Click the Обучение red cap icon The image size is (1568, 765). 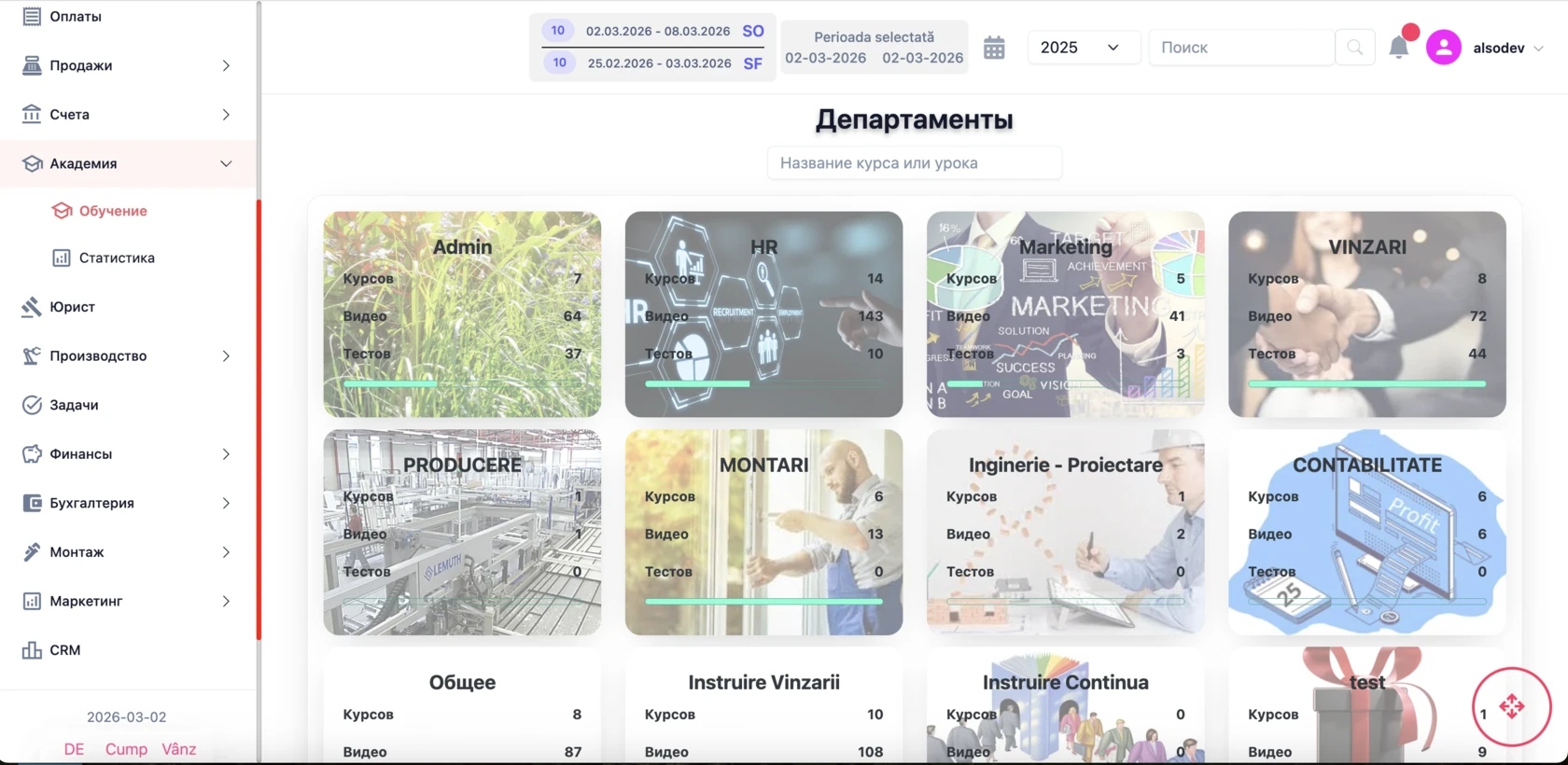click(x=62, y=211)
